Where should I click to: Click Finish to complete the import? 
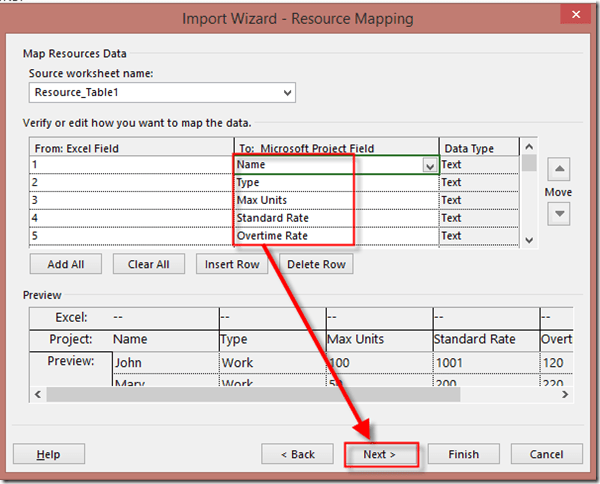click(463, 454)
